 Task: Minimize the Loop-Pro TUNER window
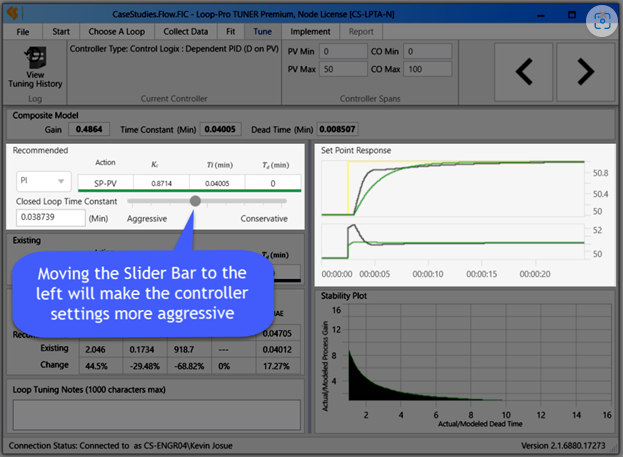pos(540,15)
